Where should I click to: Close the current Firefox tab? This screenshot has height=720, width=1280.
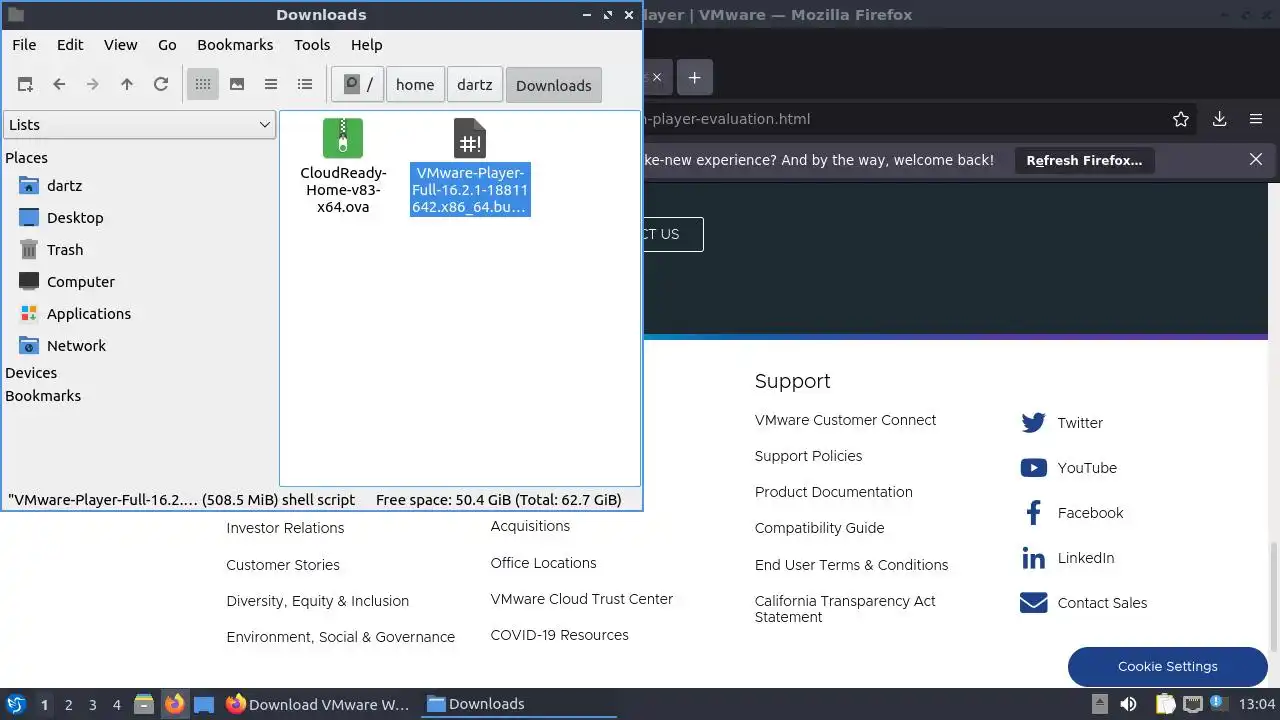pos(656,77)
